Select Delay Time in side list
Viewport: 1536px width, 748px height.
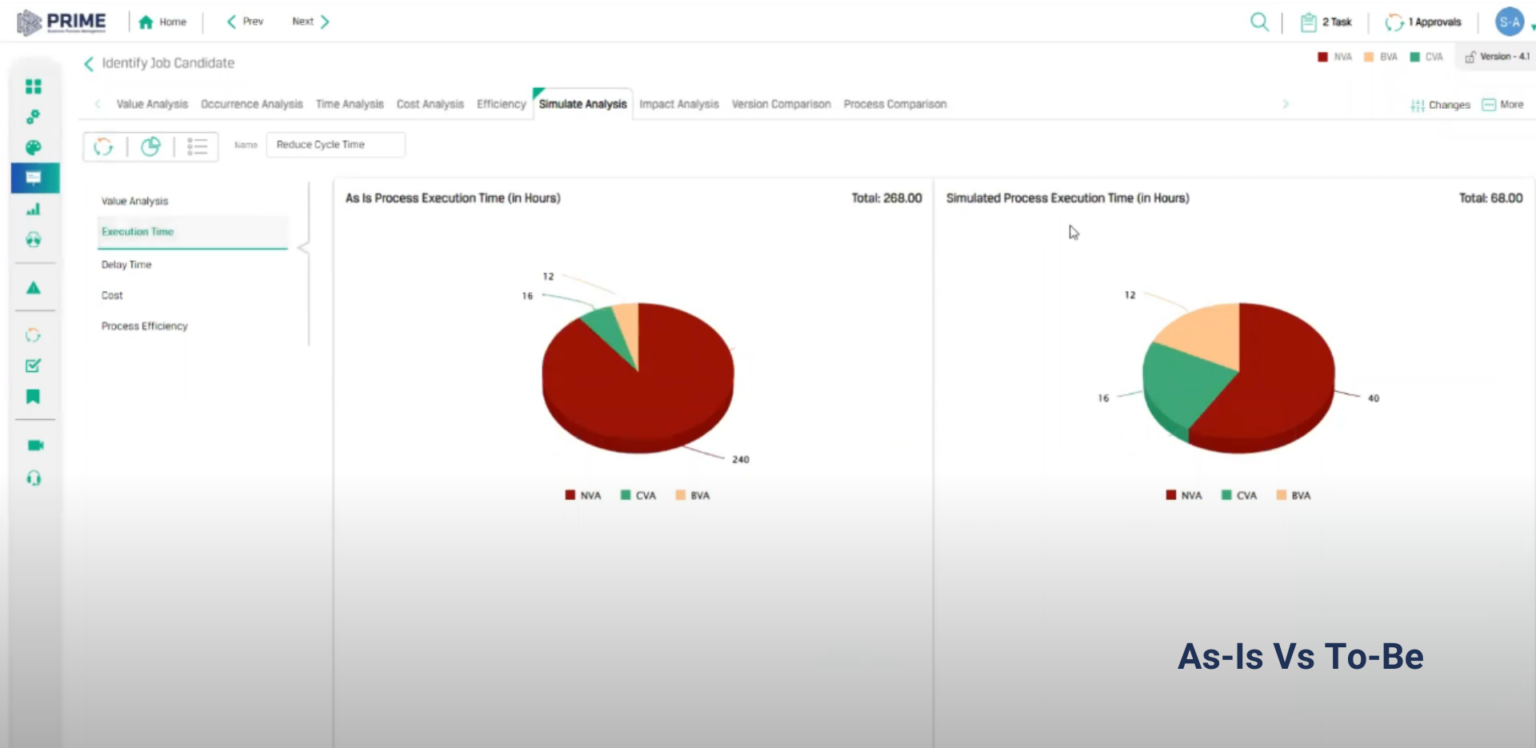pyautogui.click(x=126, y=265)
